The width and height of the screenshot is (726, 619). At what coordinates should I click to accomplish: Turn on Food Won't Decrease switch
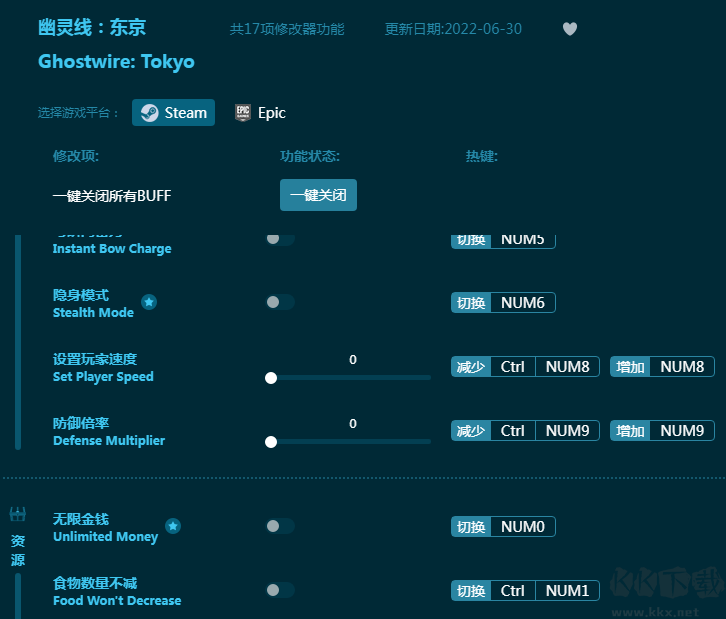(280, 590)
